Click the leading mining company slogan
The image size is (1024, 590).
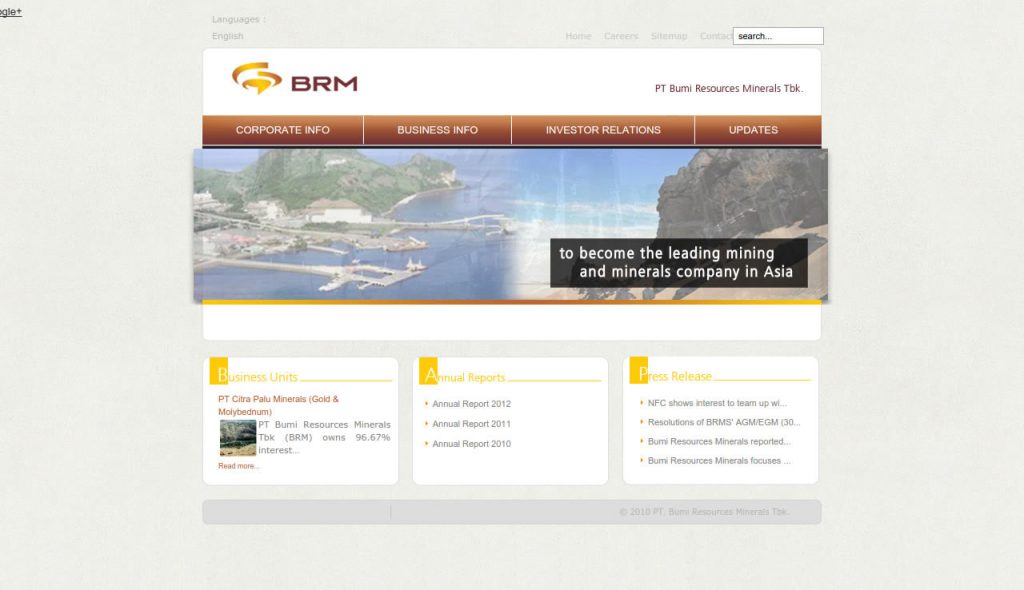[677, 263]
